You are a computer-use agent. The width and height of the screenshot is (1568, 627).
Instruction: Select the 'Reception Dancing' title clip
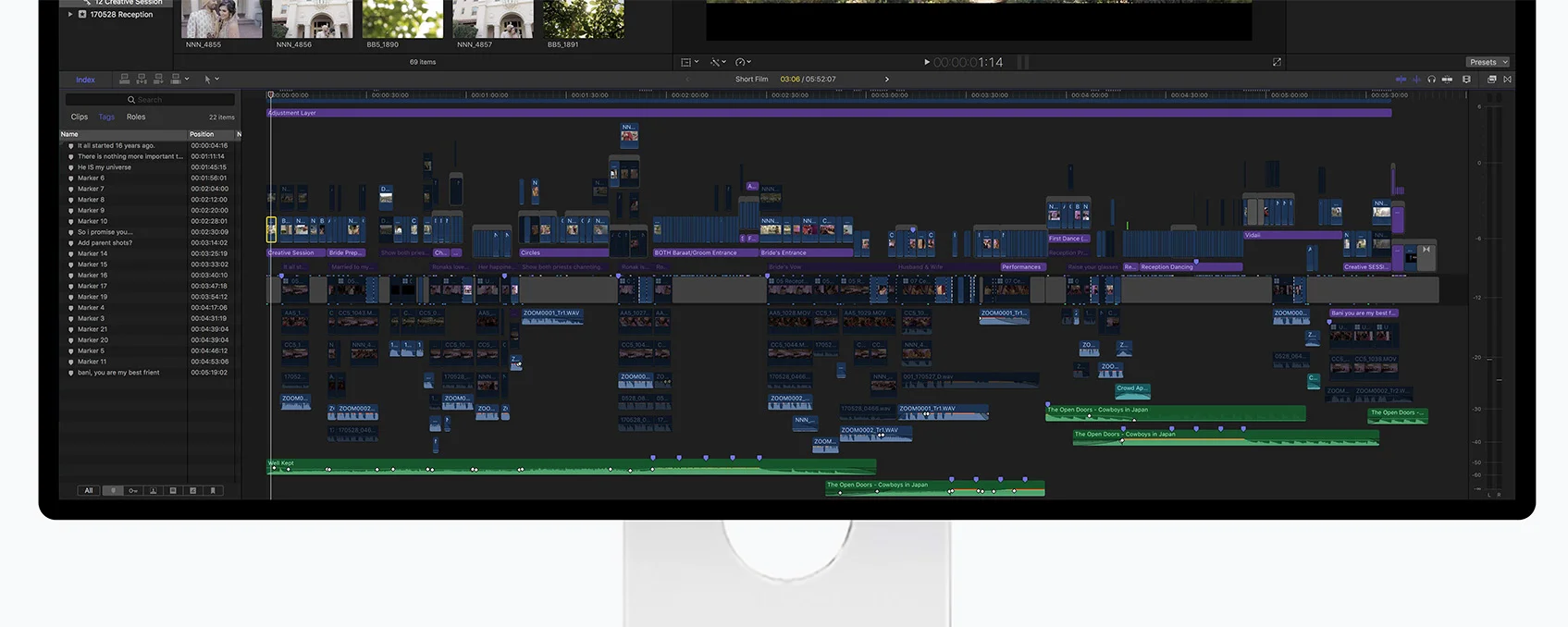tap(1190, 267)
